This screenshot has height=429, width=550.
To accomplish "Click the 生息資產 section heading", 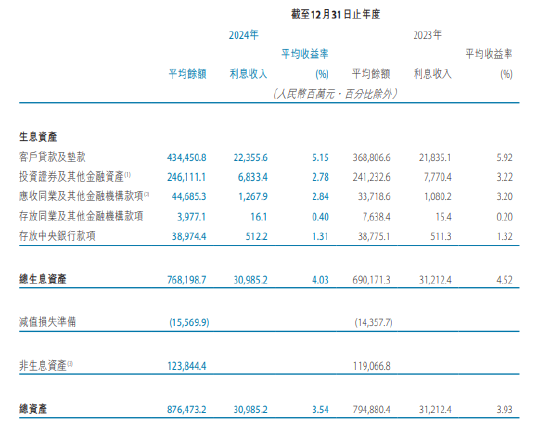I will coord(38,136).
